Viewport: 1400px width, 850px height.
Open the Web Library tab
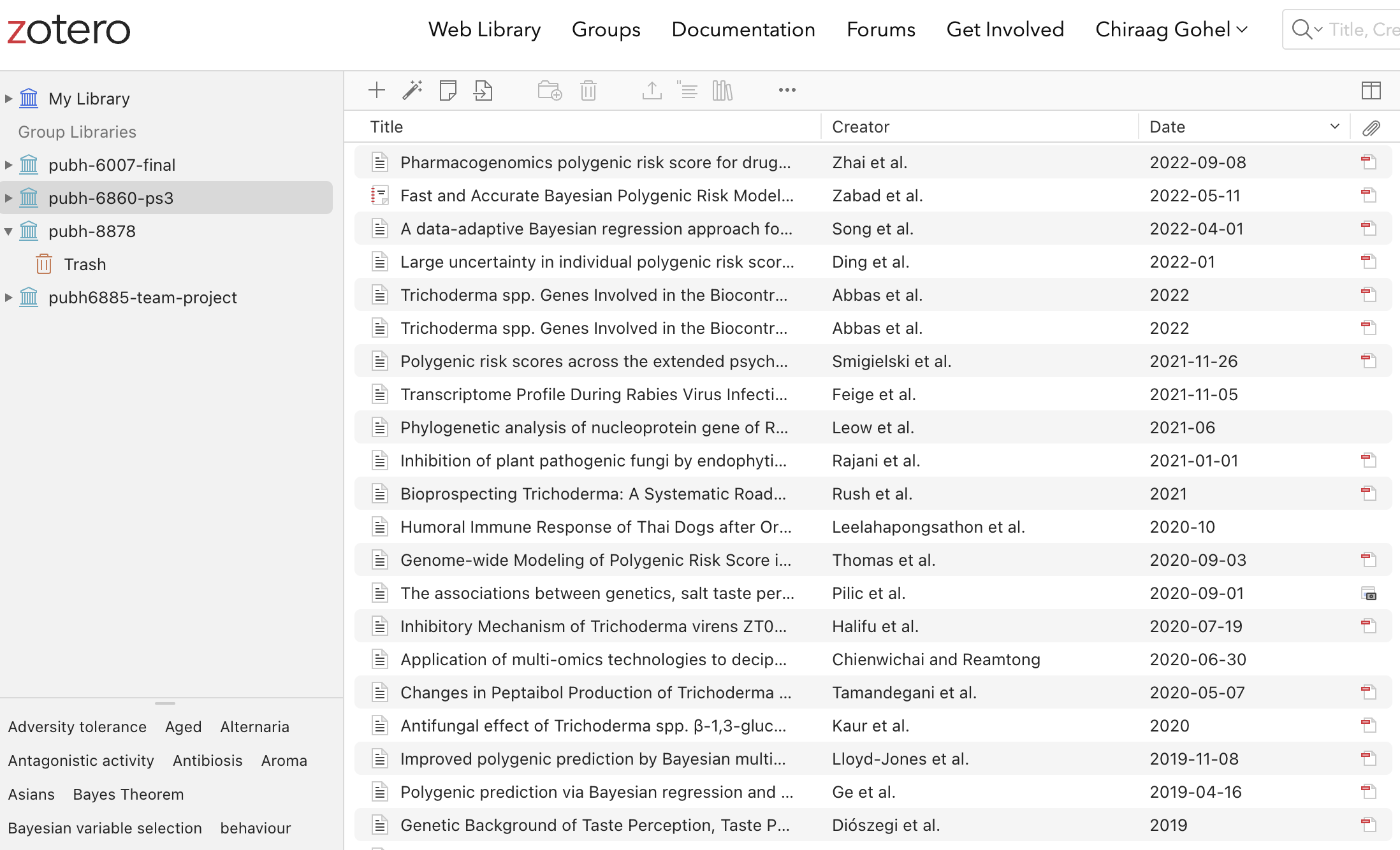[x=484, y=29]
